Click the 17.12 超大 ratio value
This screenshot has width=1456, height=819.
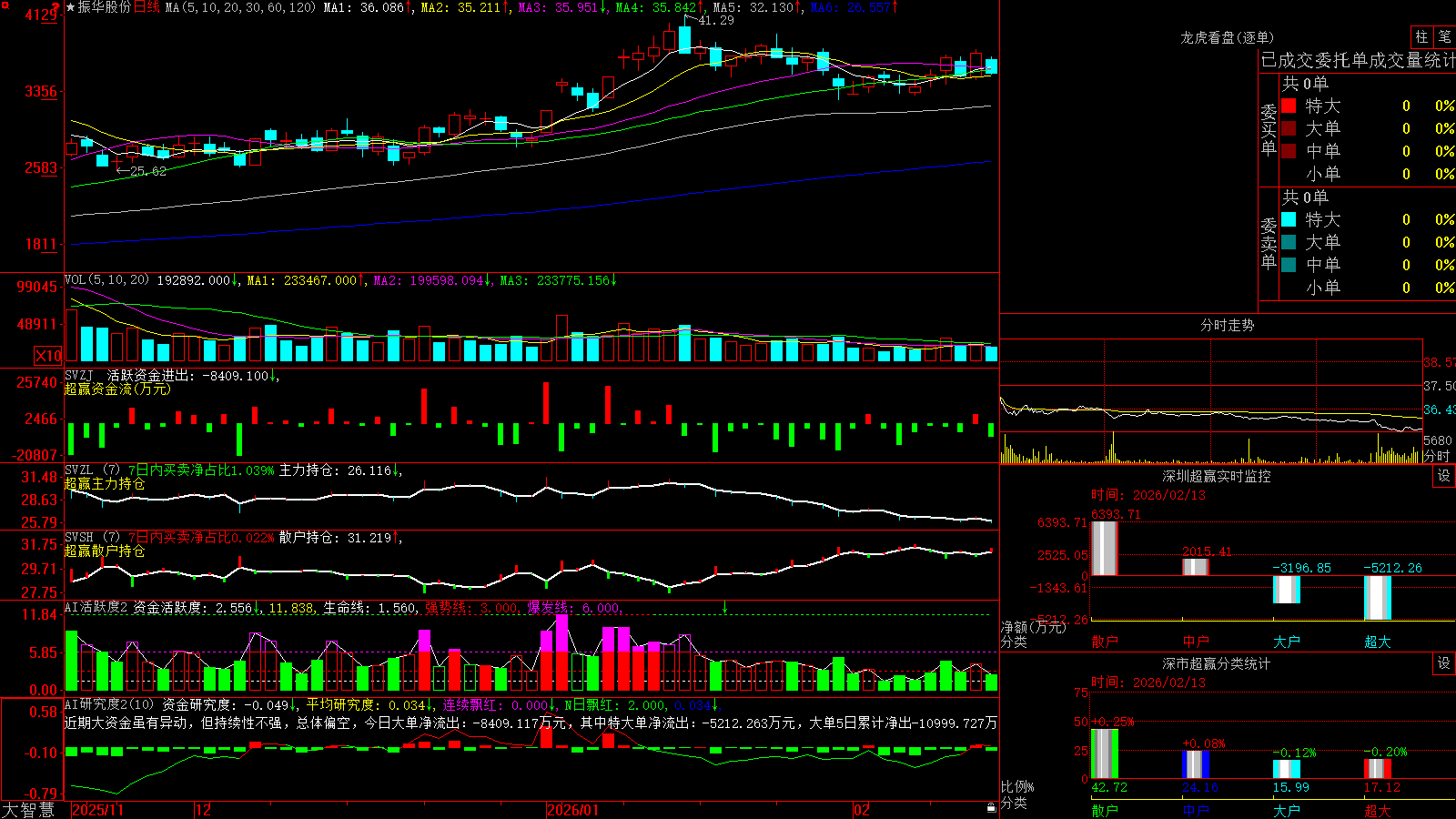pos(1382,788)
